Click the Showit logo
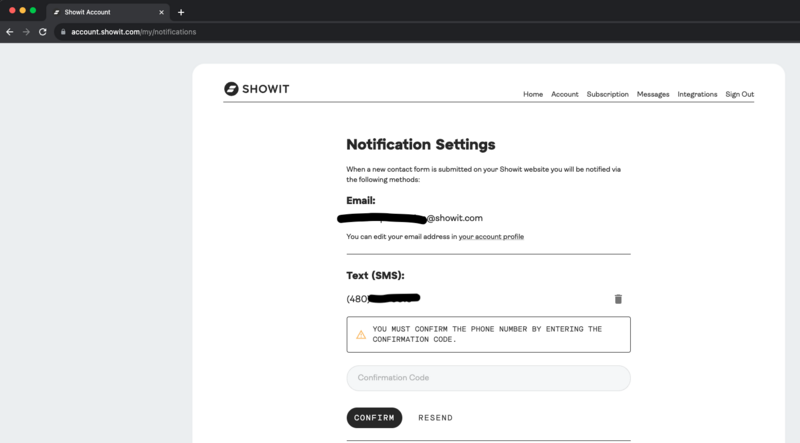The image size is (800, 443). click(x=257, y=89)
